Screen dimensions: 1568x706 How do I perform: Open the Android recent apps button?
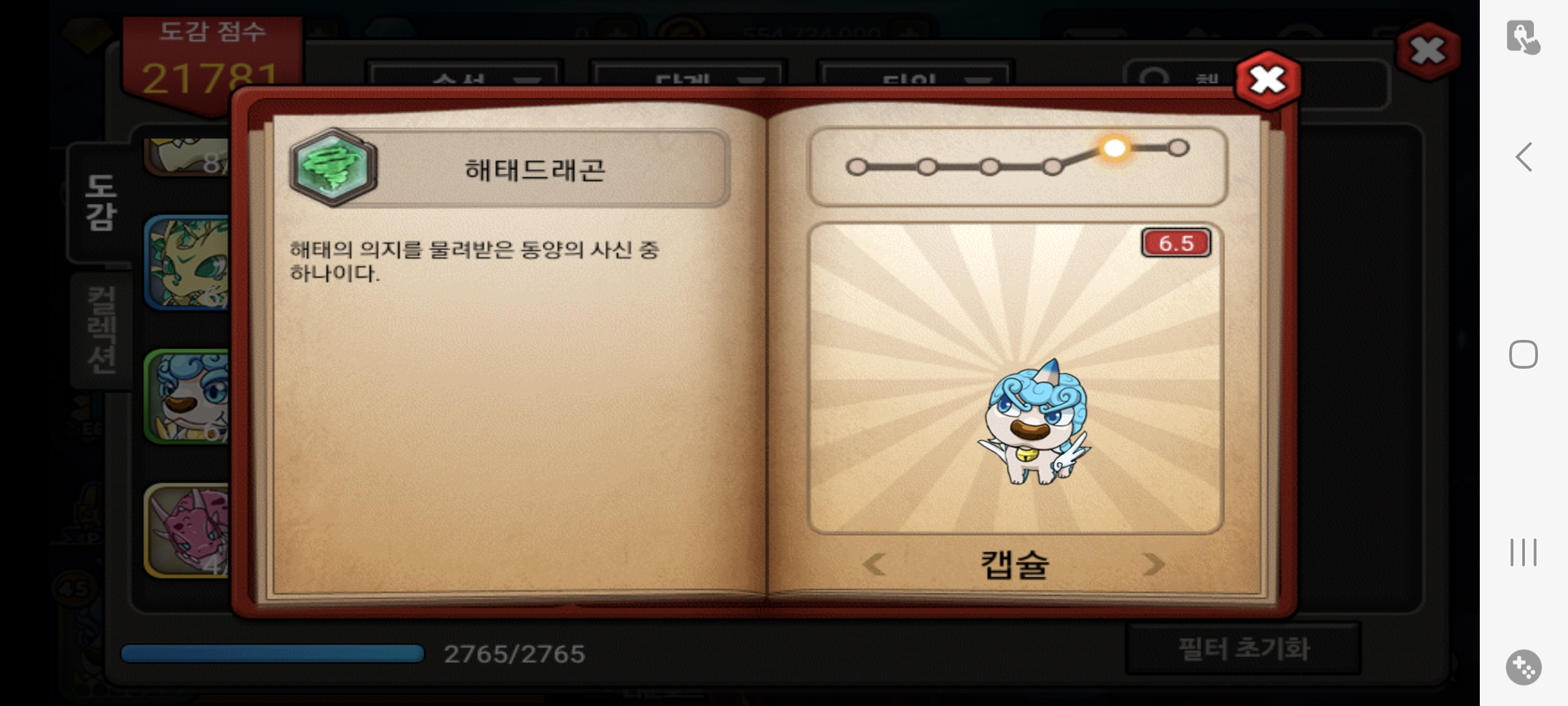point(1524,552)
